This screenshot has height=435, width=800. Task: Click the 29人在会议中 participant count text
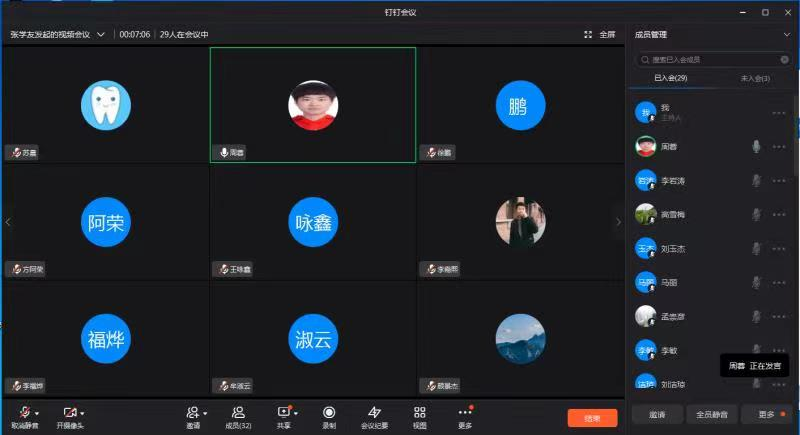tap(184, 35)
